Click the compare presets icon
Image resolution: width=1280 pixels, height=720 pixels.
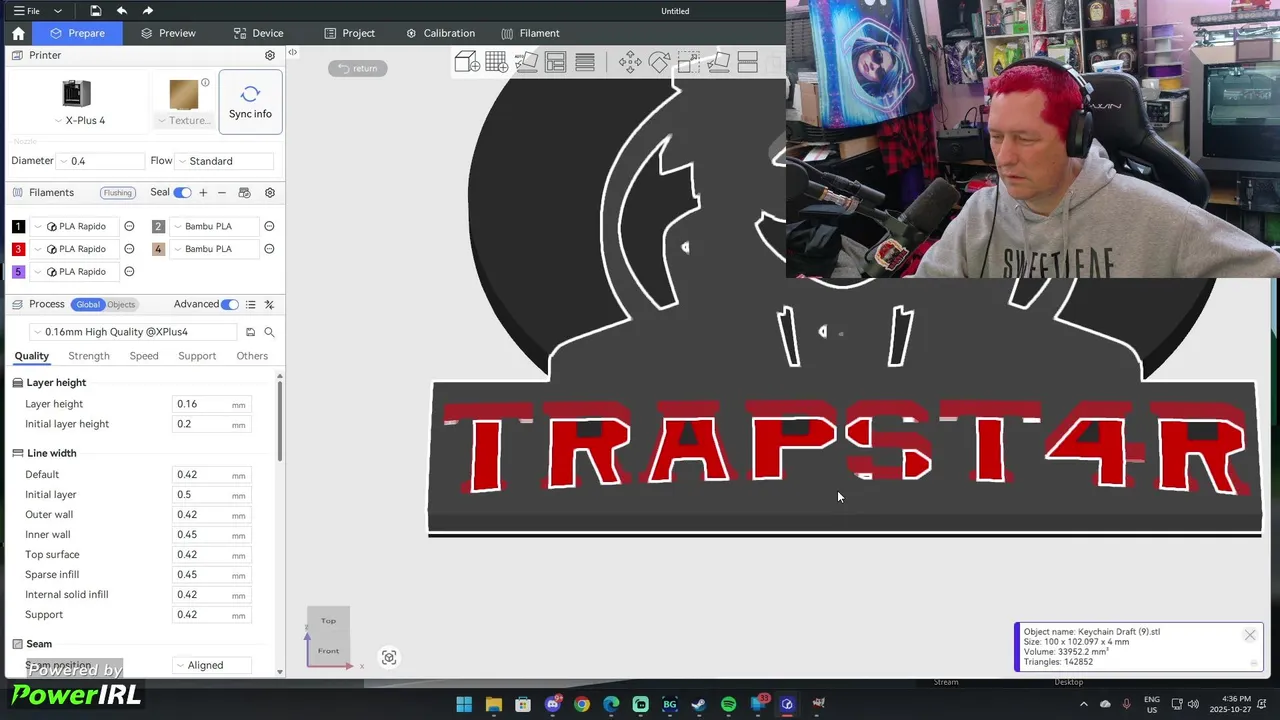(269, 304)
